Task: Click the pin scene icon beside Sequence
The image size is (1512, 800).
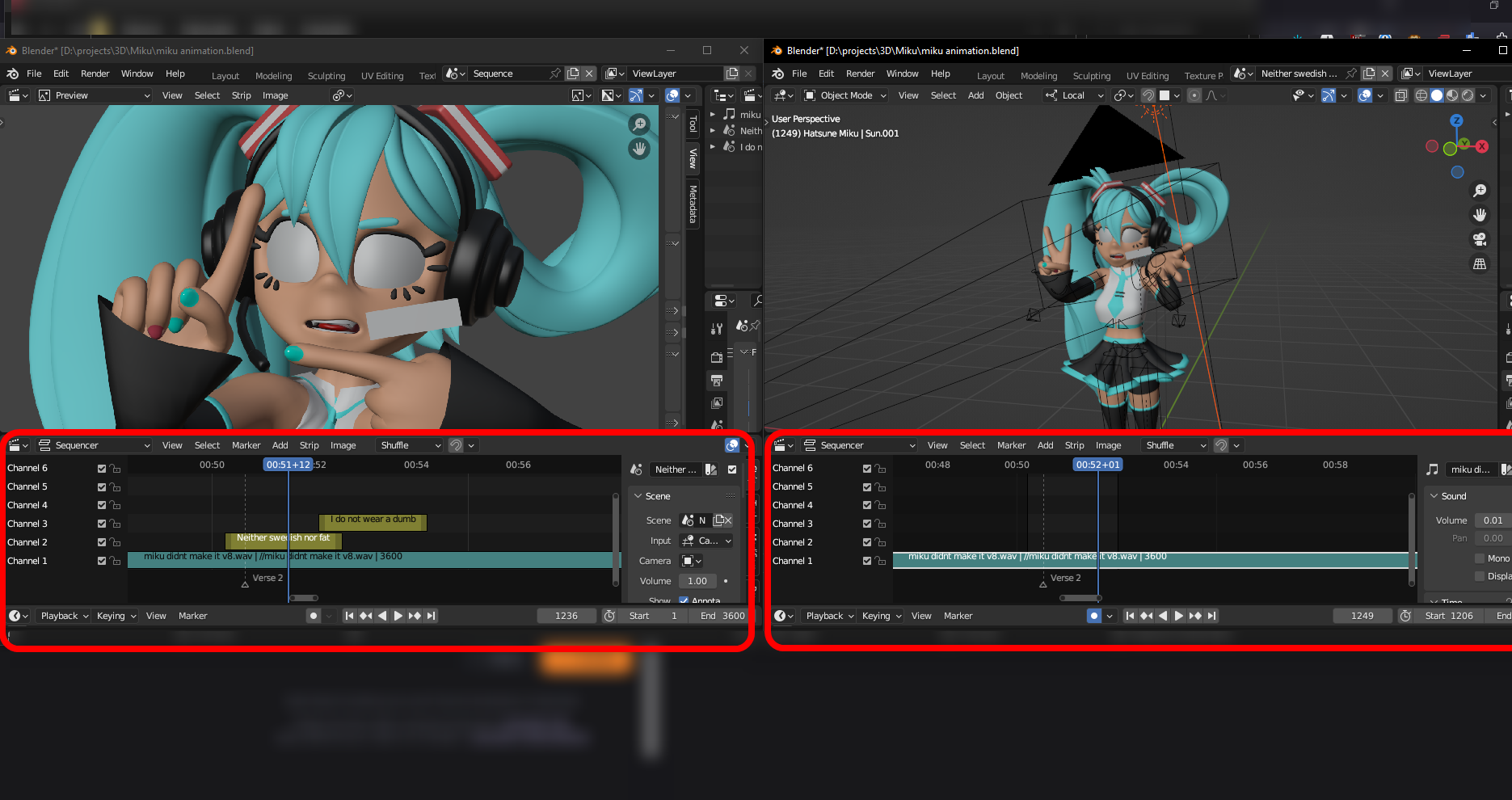Action: [x=555, y=74]
